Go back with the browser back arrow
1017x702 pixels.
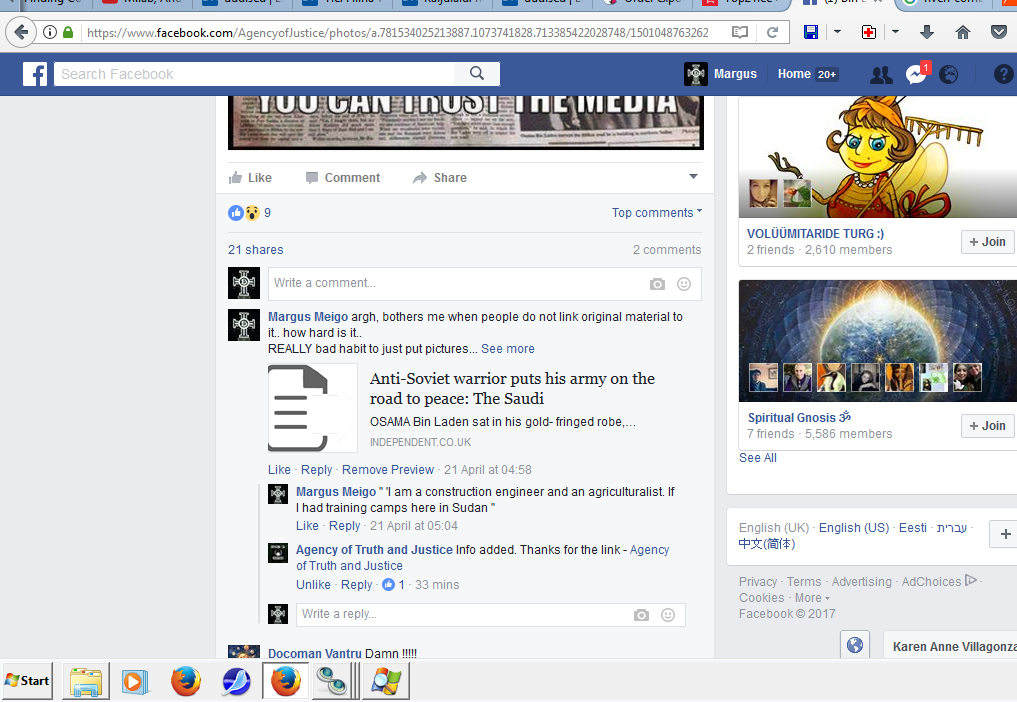[x=21, y=32]
